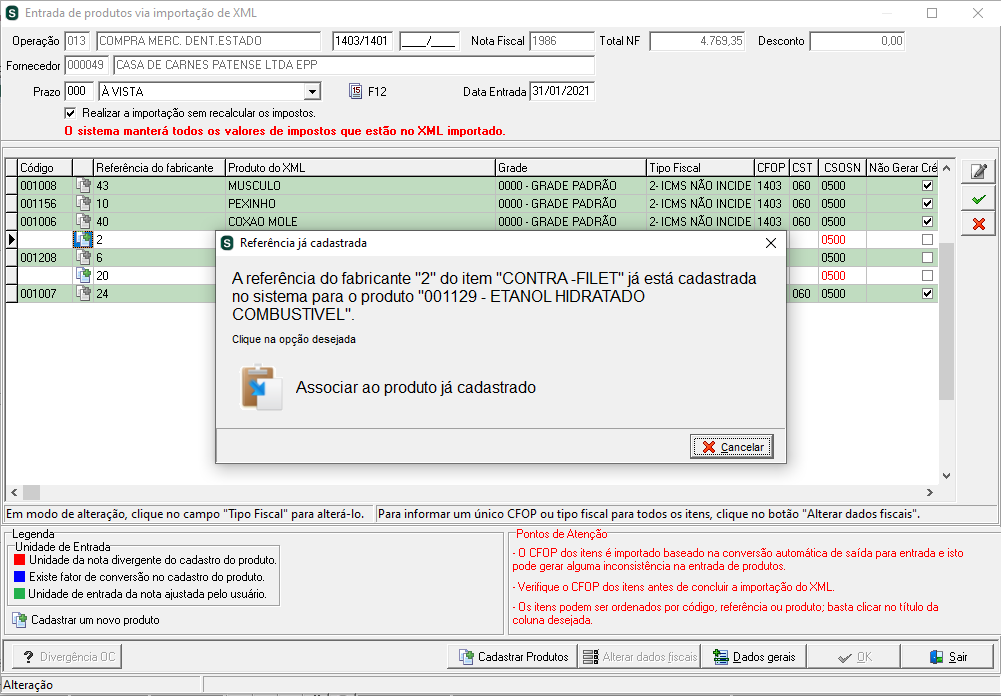Click the Alterar dados fiscais button
The image size is (1001, 696).
point(639,657)
